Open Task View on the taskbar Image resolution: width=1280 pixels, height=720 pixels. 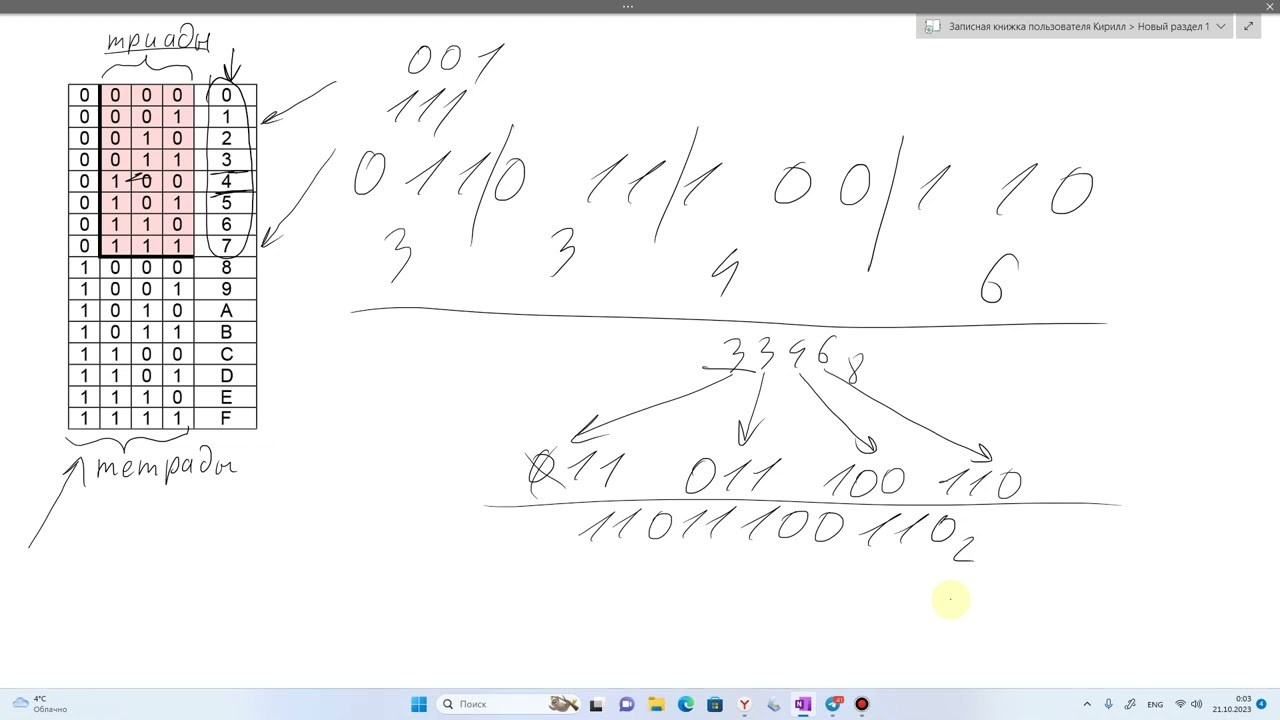pyautogui.click(x=597, y=704)
